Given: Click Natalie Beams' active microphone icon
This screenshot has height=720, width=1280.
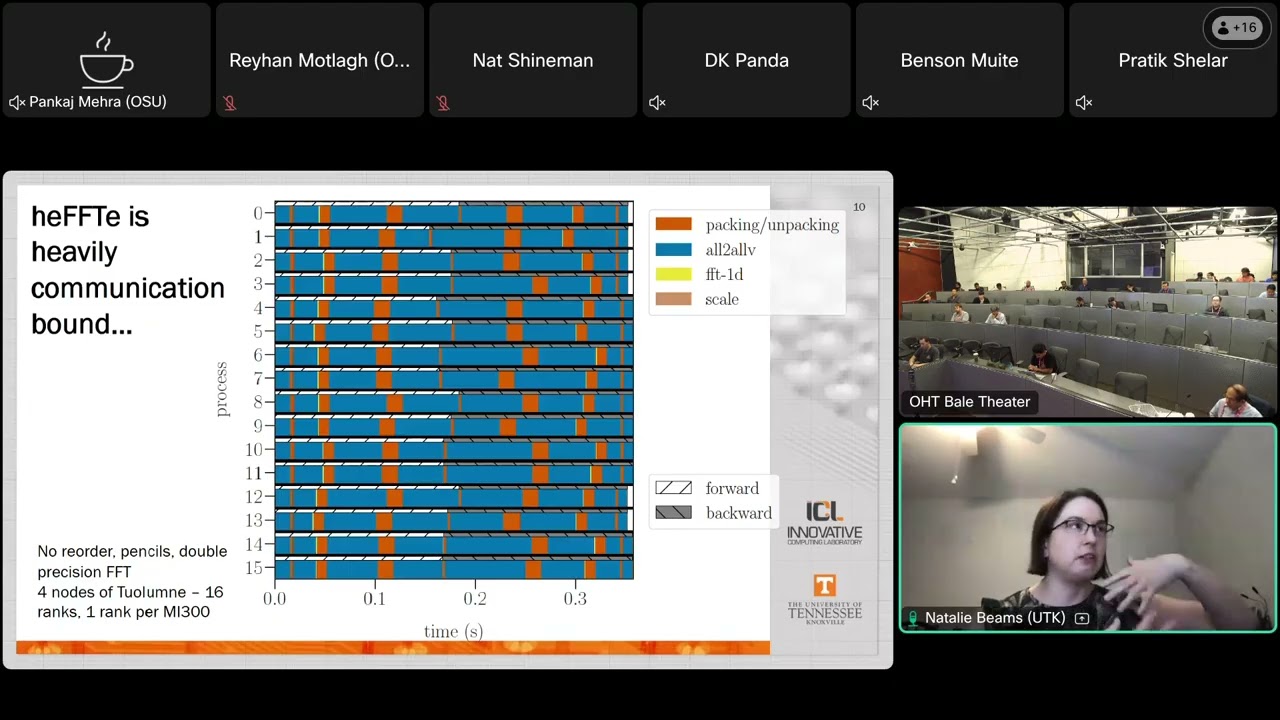Looking at the screenshot, I should point(912,618).
